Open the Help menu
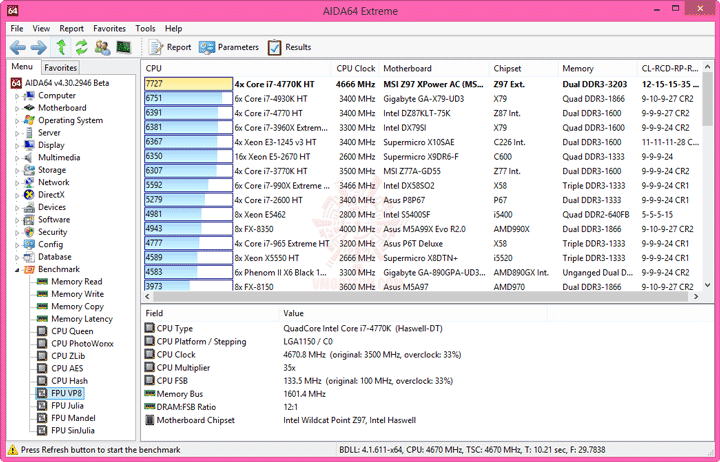The image size is (720, 462). pyautogui.click(x=174, y=28)
